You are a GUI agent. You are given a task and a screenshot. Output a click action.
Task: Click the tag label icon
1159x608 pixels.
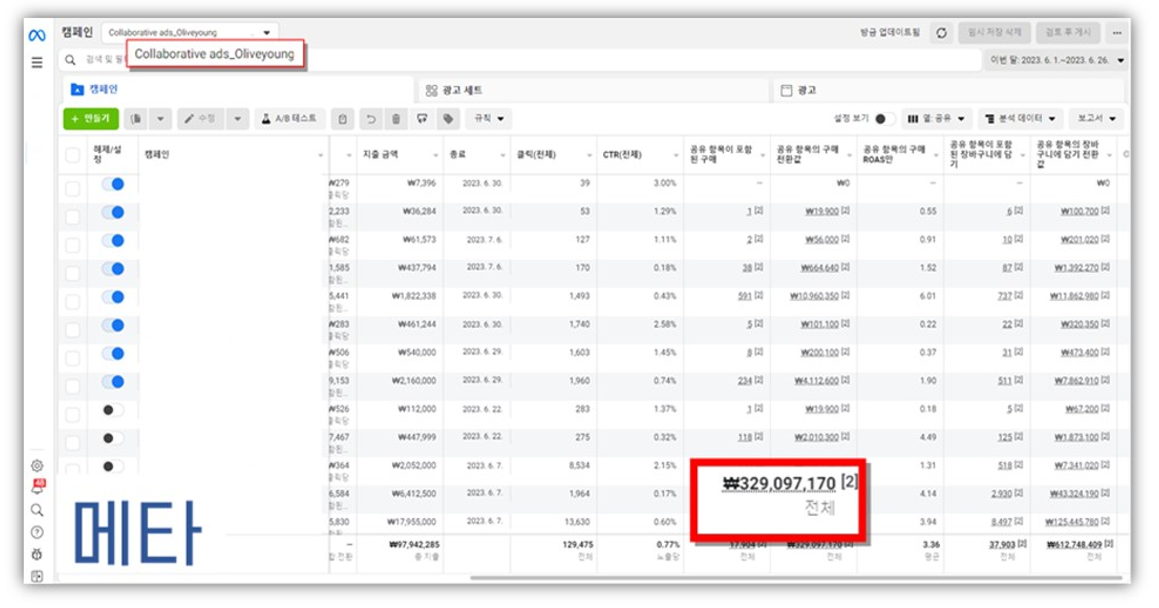448,118
